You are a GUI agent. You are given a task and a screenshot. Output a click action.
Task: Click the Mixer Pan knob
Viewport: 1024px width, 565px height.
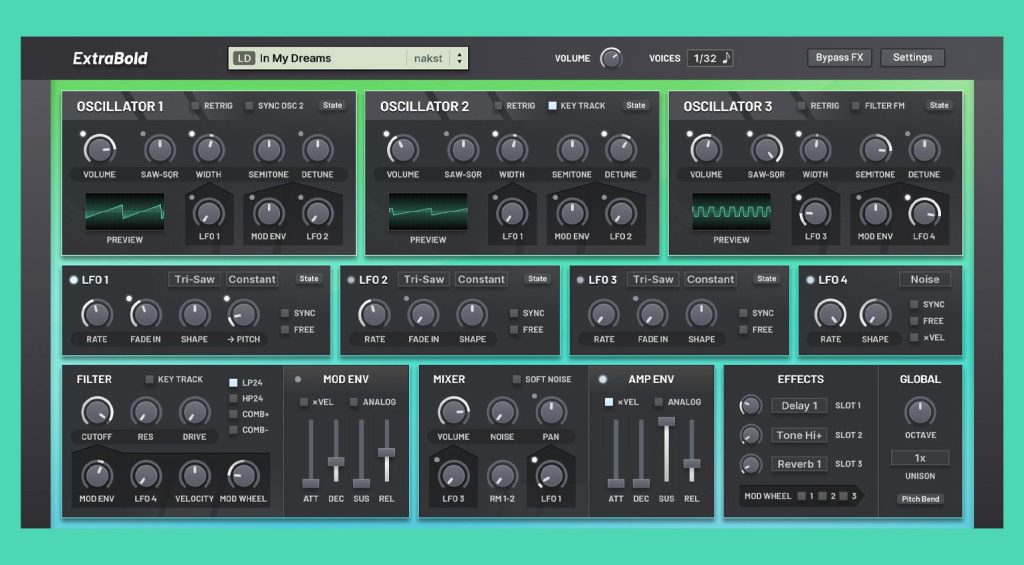[x=551, y=412]
